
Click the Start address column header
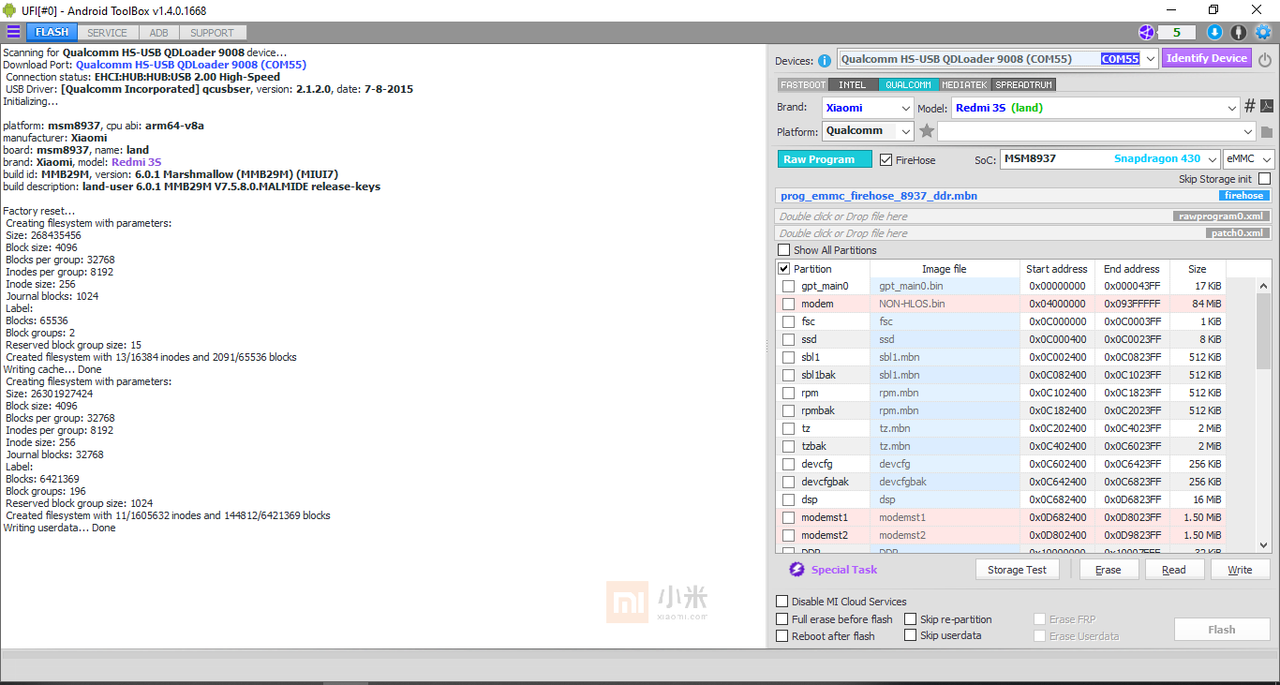[1056, 269]
